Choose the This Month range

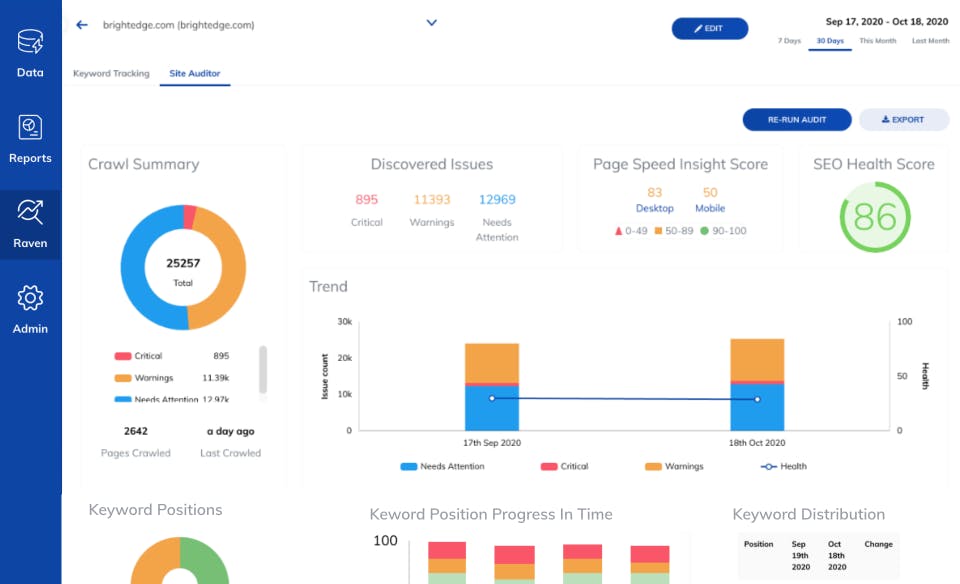click(x=877, y=41)
